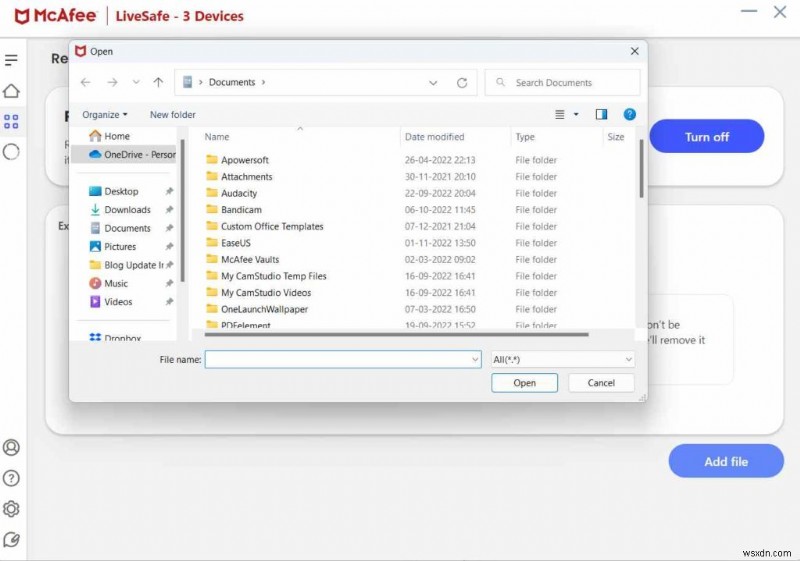800x561 pixels.
Task: Open the account profile icon in McAfee sidebar
Action: coord(11,447)
